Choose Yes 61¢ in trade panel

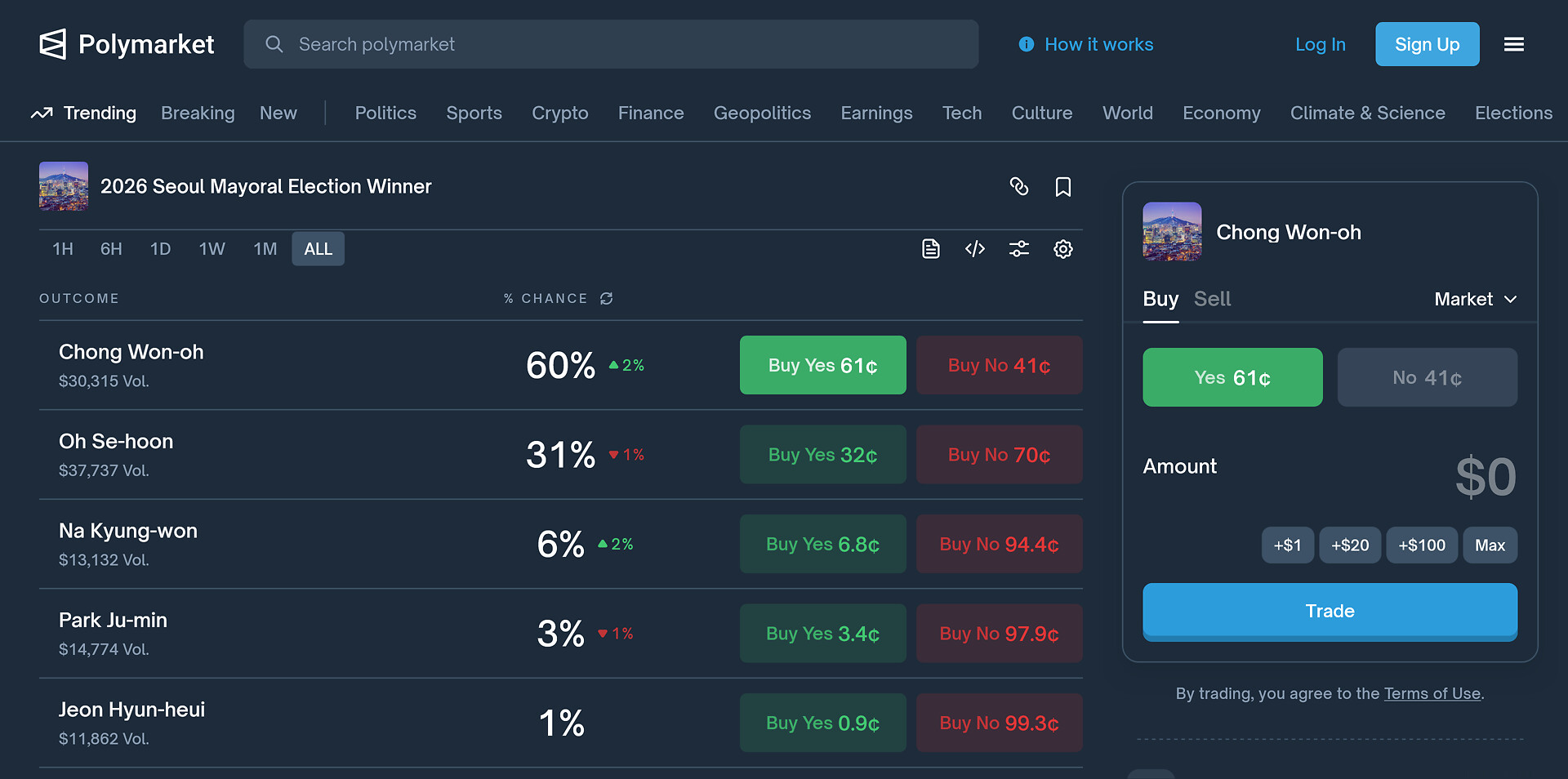pos(1232,377)
